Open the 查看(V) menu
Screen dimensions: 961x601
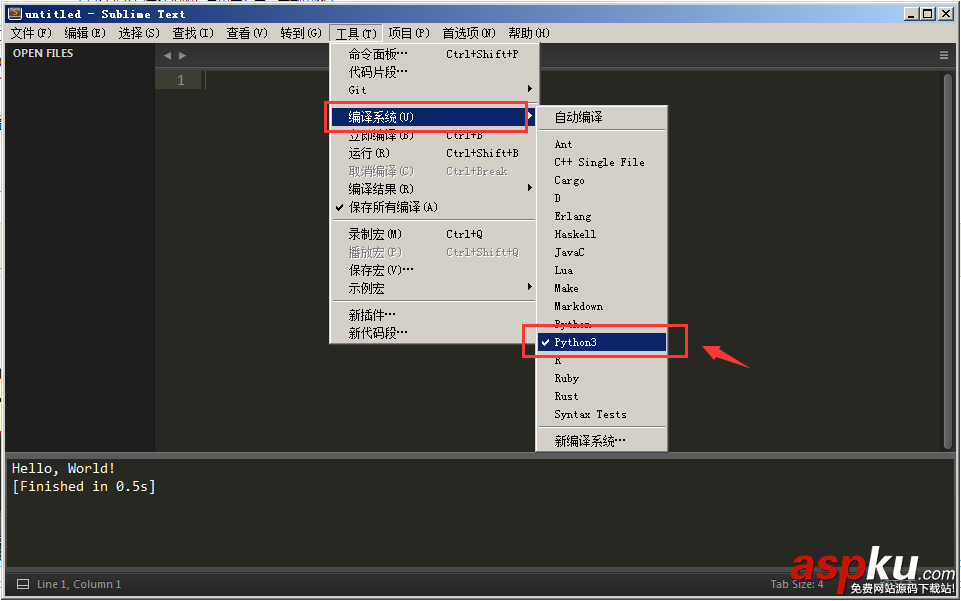point(247,33)
